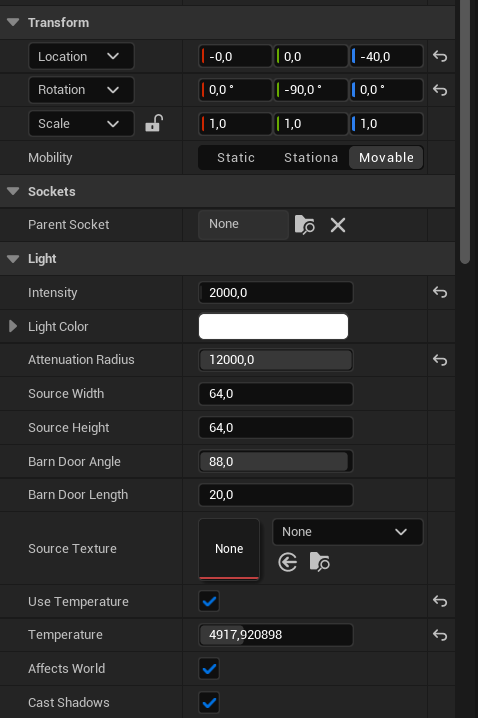Click the Source Texture property label

(x=72, y=549)
